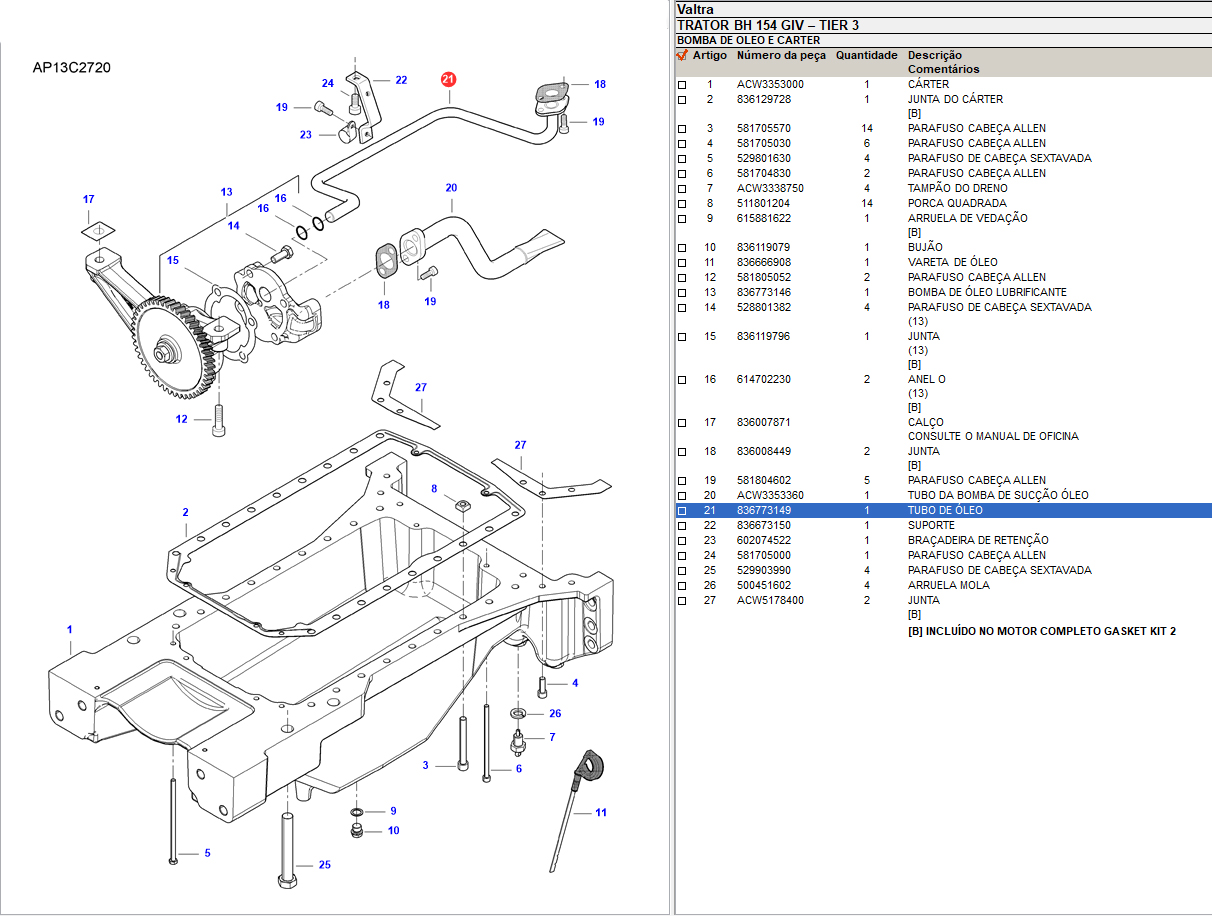Click the red highlighted callout 21 in diagram
Screen dimensions: 1212x916
(449, 79)
